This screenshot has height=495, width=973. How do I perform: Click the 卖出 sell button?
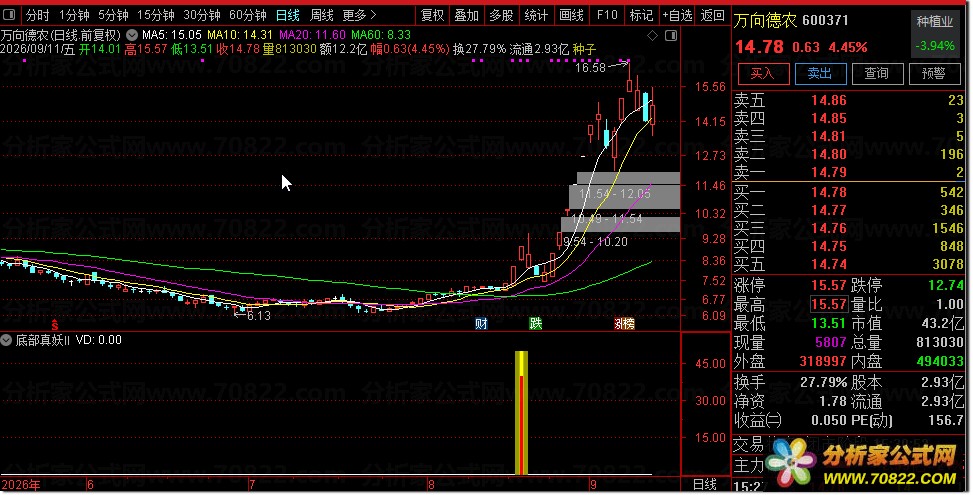[x=820, y=74]
